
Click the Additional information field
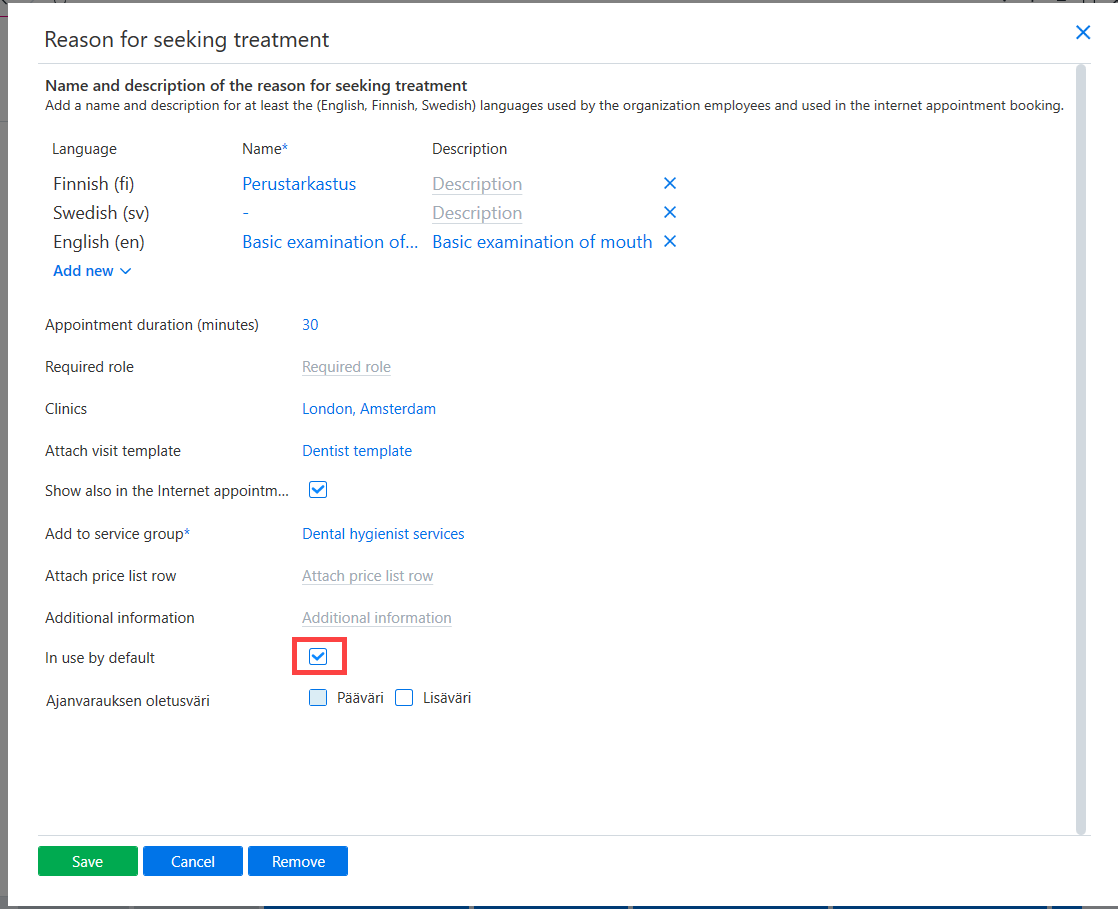376,618
